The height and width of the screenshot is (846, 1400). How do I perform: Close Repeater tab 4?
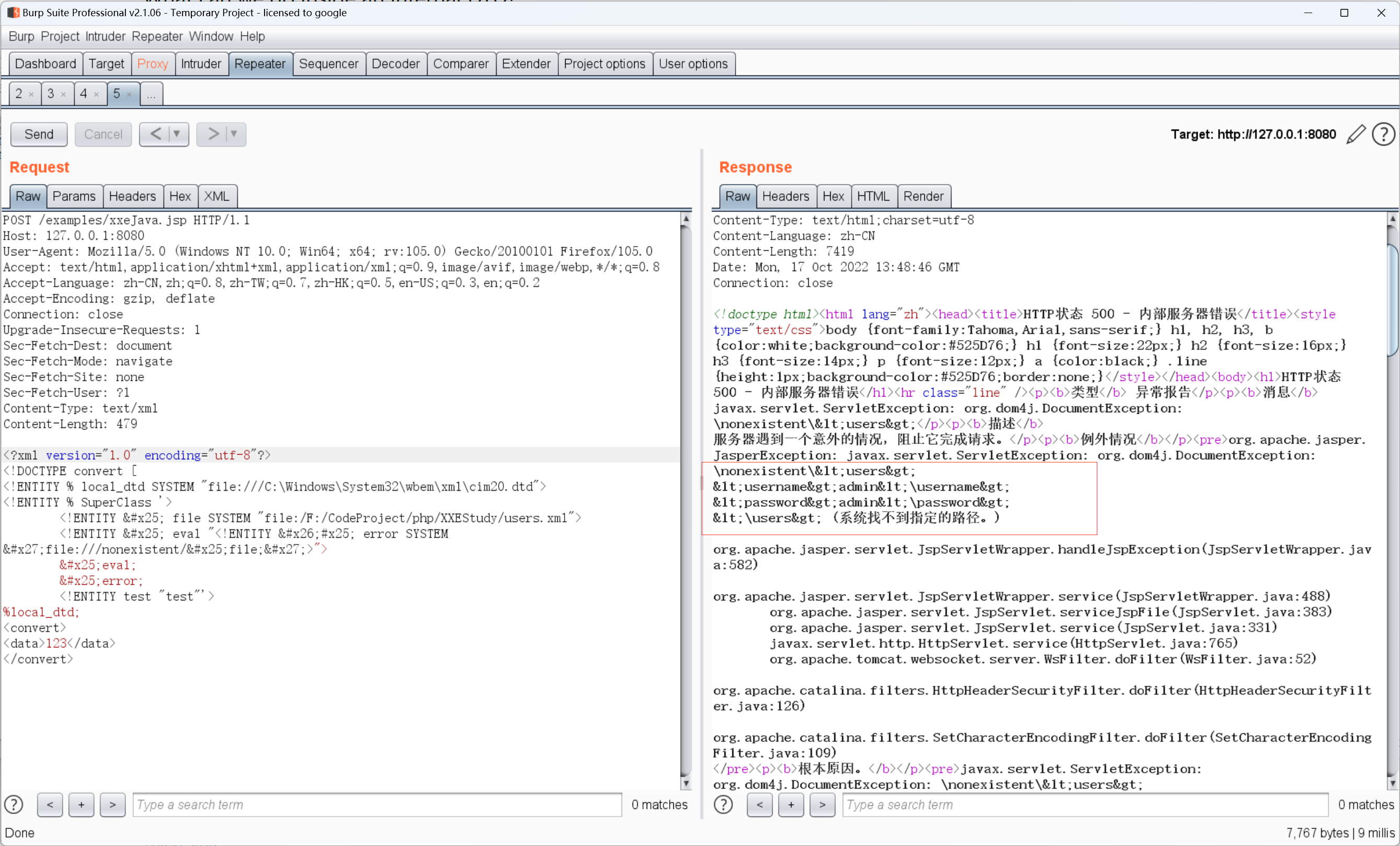click(x=96, y=95)
